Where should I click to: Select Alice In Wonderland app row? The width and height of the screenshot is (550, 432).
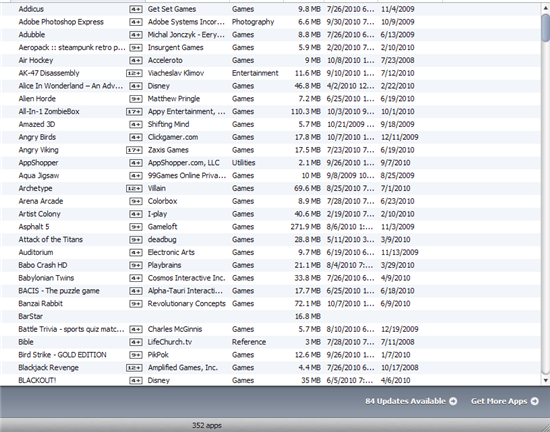271,86
